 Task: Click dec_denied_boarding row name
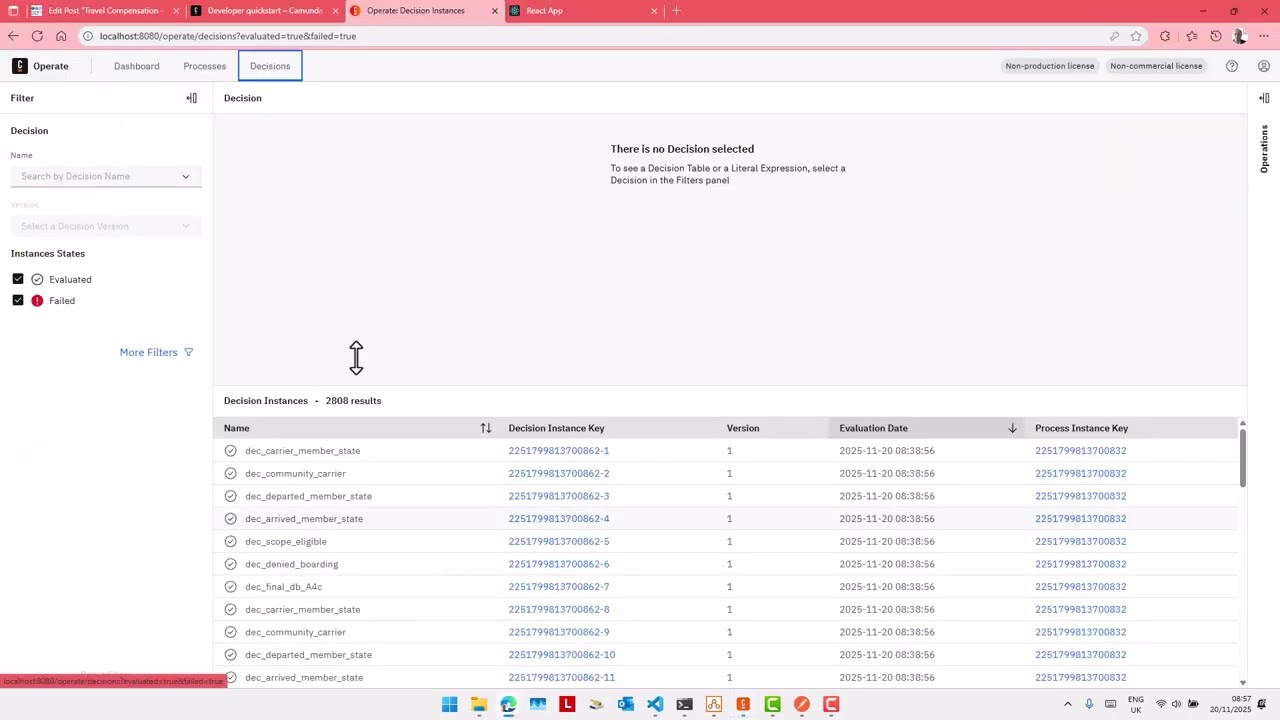click(292, 564)
